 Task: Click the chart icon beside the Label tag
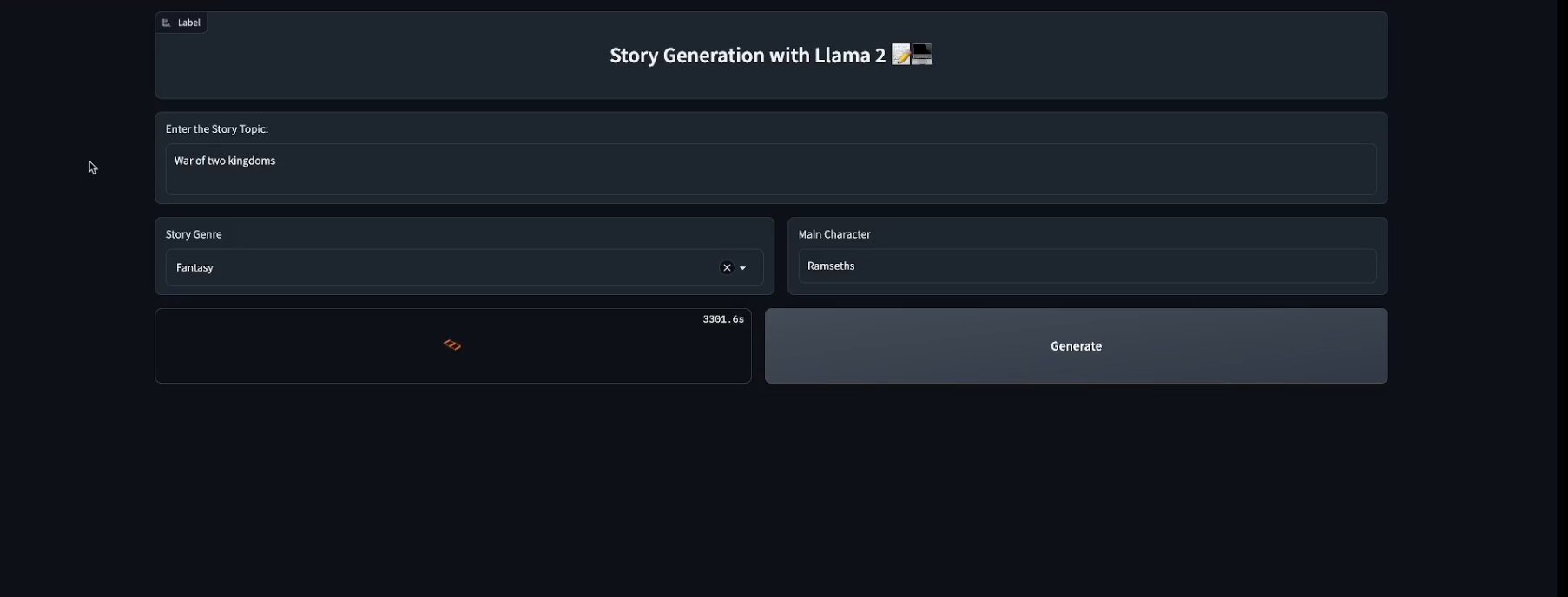point(167,23)
